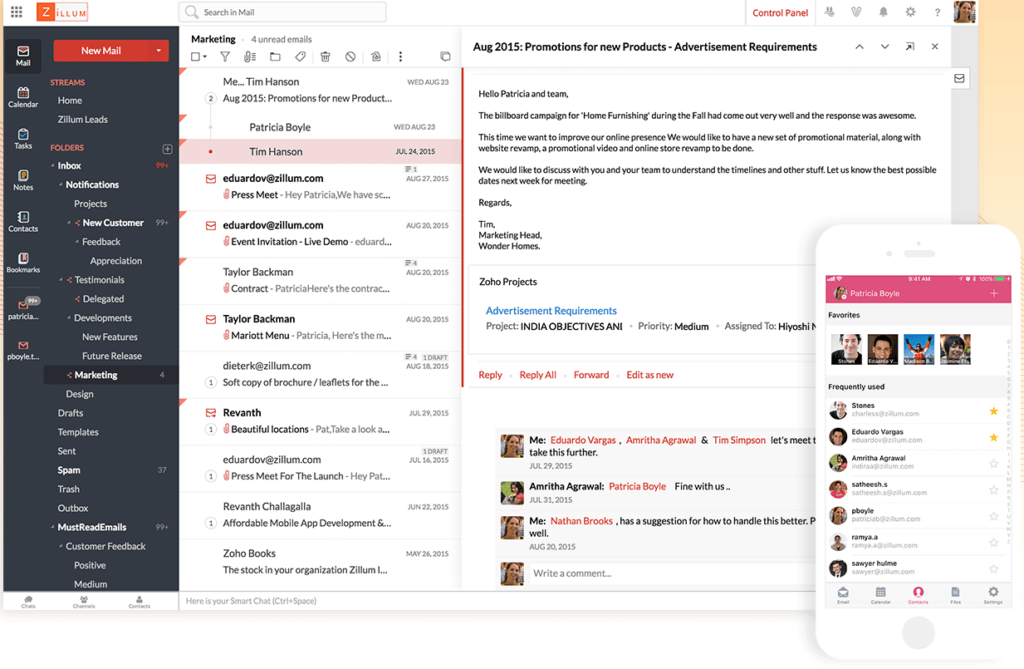Move selected mail using the folder icon

(276, 57)
